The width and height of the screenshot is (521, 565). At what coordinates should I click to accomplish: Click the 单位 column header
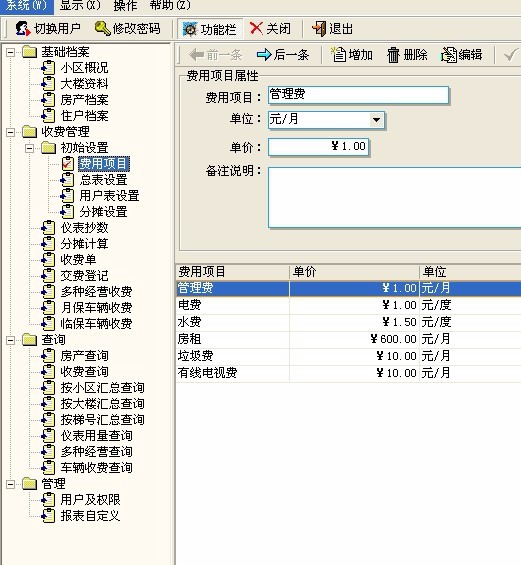pyautogui.click(x=470, y=272)
